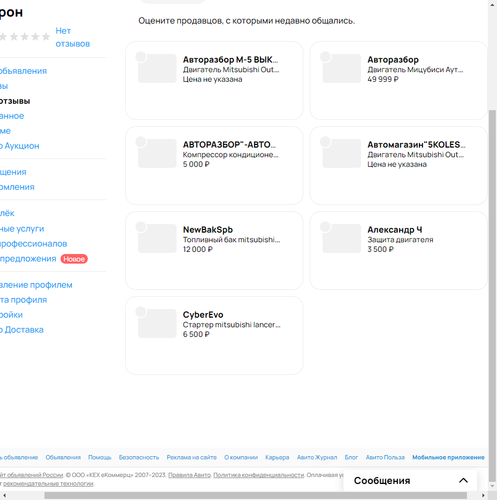Open защита профиля sidebar link

click(23, 300)
